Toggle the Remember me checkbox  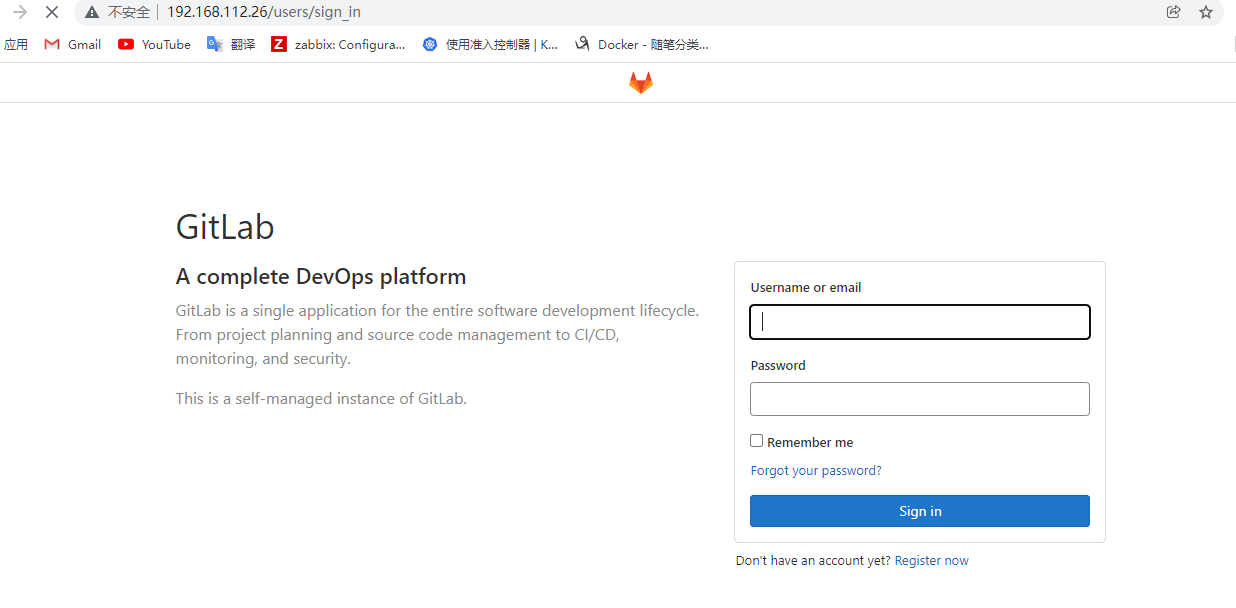pos(757,441)
